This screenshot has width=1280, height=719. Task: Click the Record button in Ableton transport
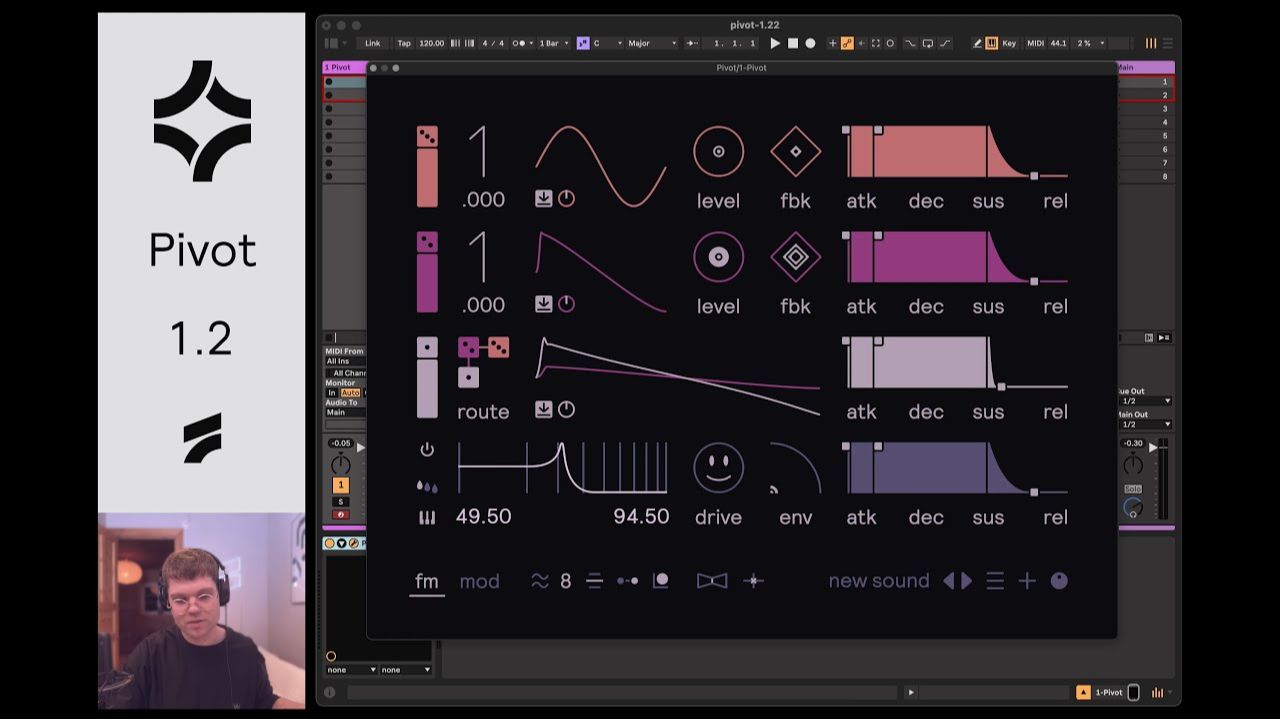click(811, 43)
